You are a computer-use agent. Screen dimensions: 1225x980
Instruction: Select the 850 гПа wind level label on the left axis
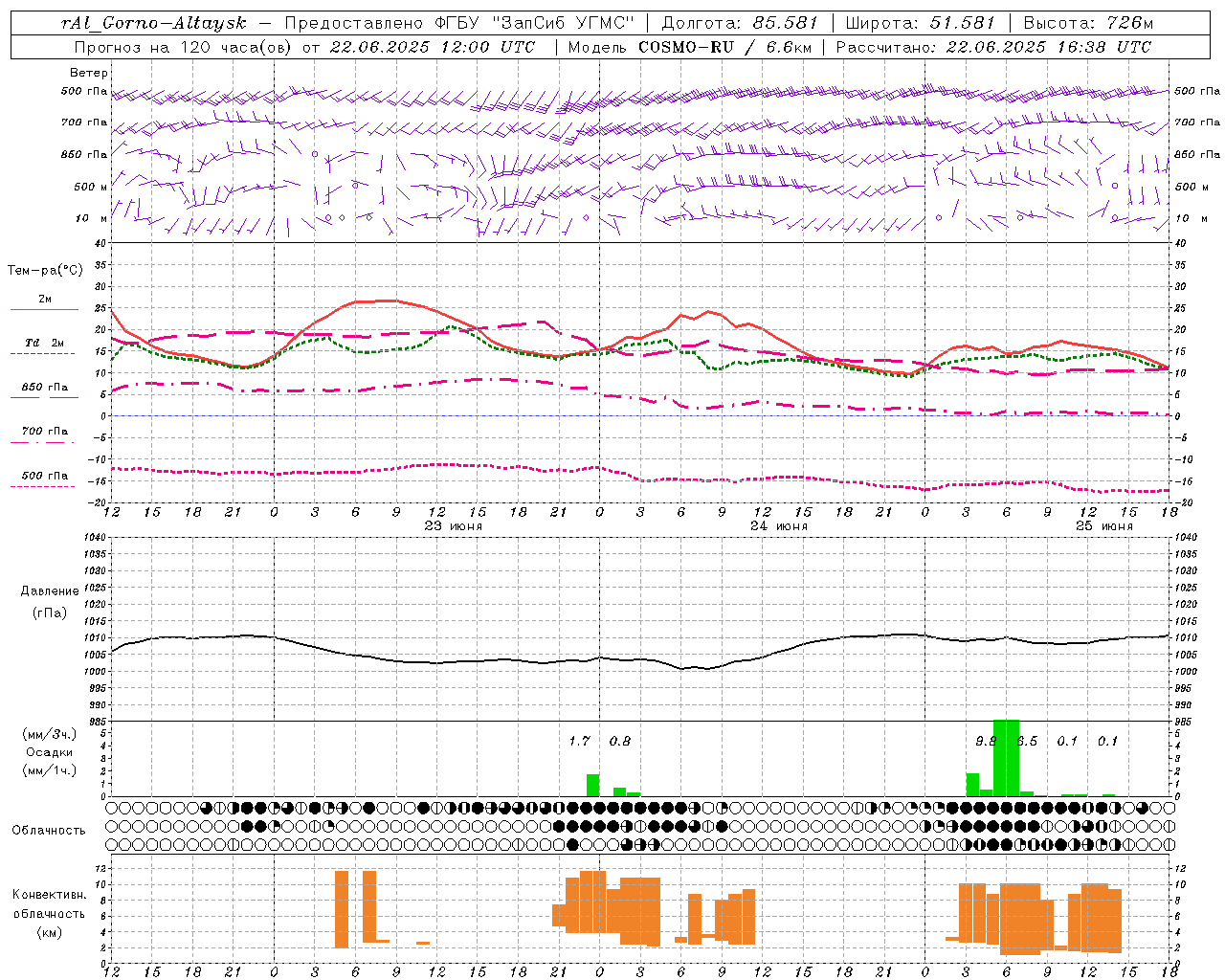pos(84,154)
